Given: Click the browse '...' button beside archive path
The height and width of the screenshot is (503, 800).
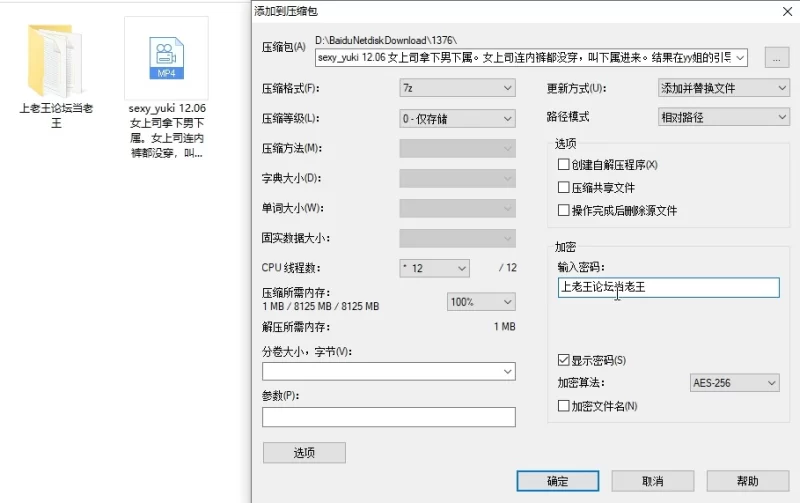Looking at the screenshot, I should coord(776,58).
